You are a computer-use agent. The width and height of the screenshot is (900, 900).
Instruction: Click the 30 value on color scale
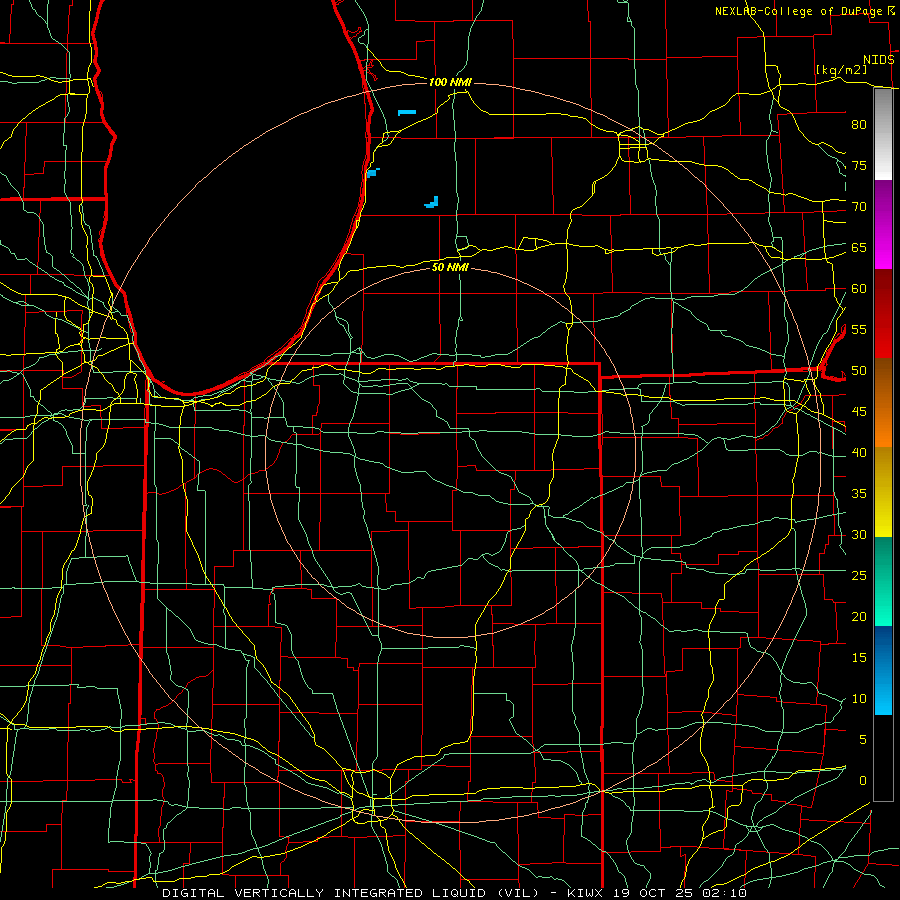(x=859, y=534)
